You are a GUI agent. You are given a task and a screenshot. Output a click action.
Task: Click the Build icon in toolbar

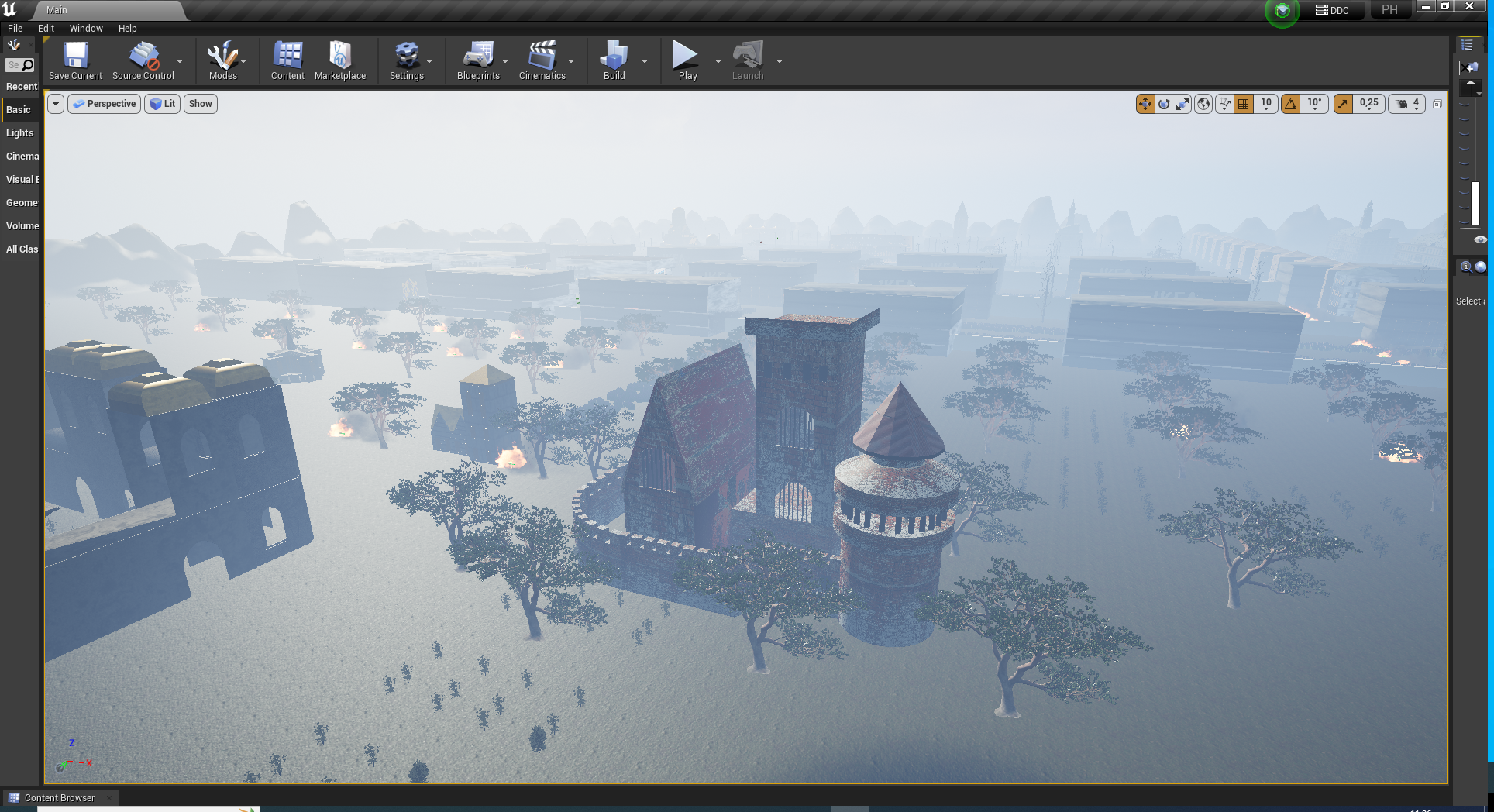click(x=614, y=57)
